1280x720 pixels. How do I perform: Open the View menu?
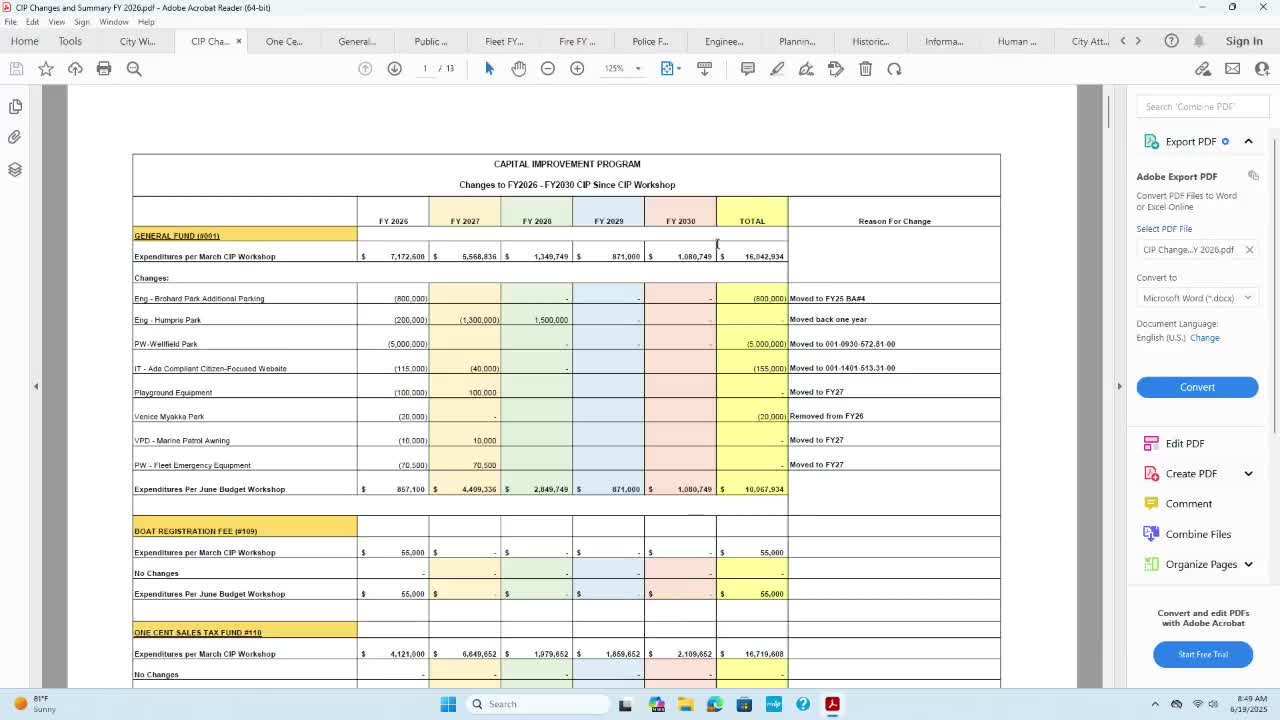[57, 22]
